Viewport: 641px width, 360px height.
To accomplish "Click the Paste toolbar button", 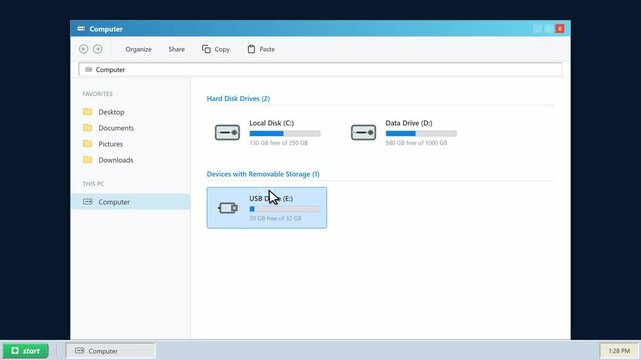I will pos(261,49).
